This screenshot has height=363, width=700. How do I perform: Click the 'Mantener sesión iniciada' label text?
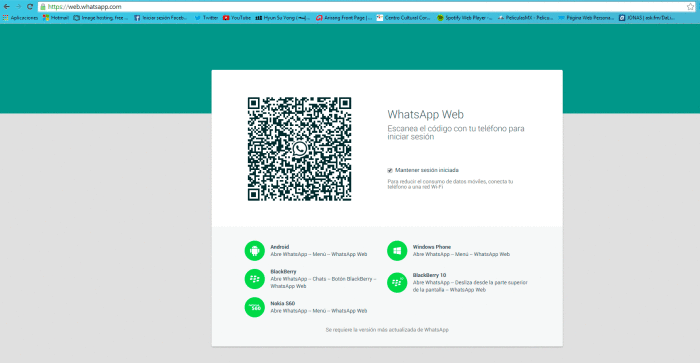tap(427, 170)
